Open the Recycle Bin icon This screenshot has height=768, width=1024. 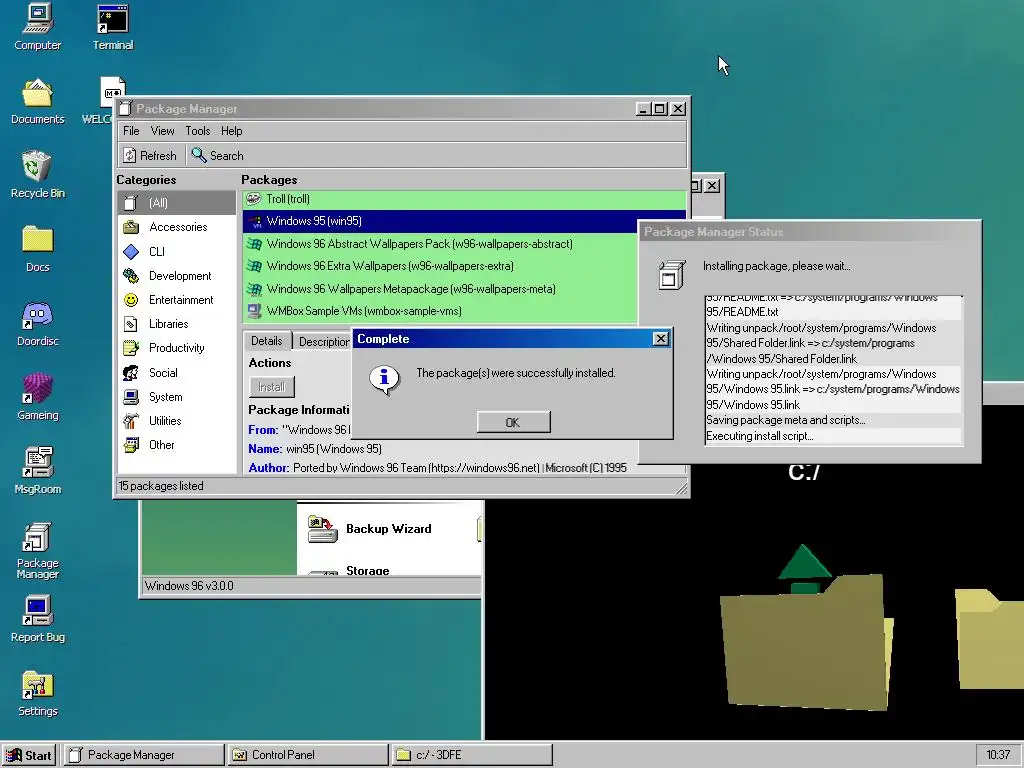[37, 175]
